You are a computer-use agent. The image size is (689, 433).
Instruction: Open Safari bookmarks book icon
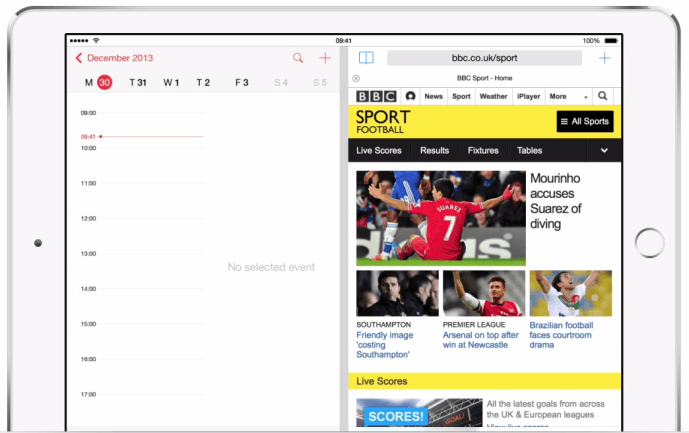[x=366, y=58]
